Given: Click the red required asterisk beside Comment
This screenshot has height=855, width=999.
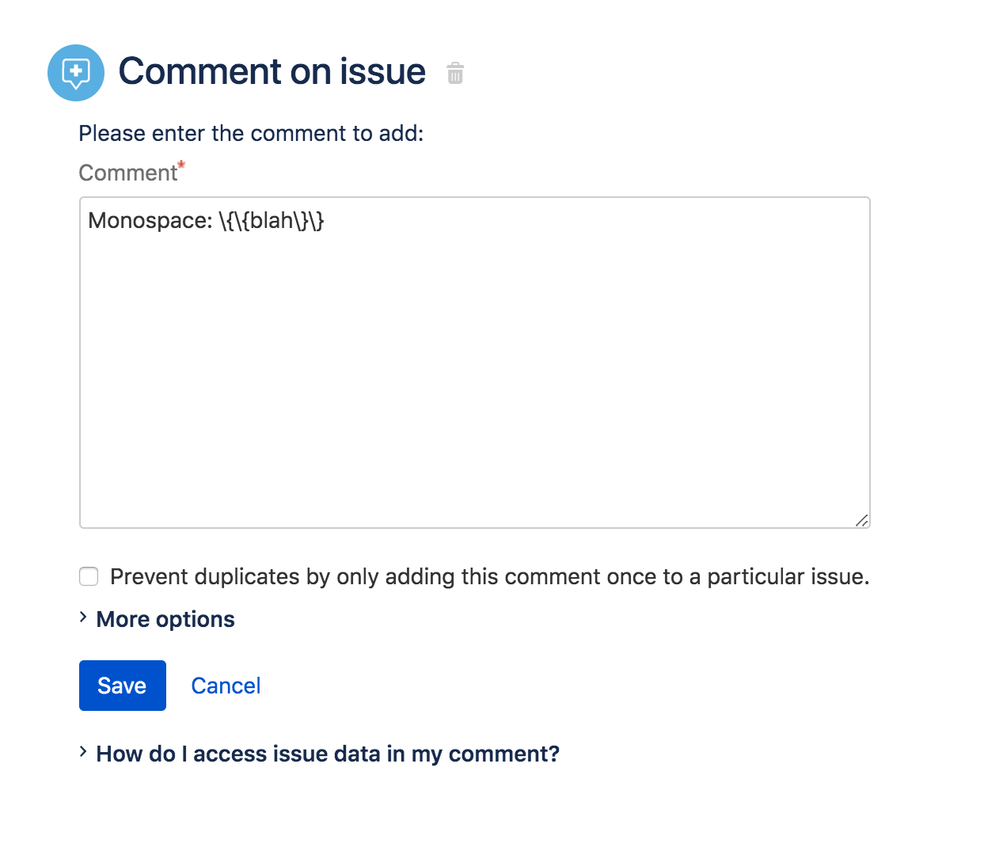Looking at the screenshot, I should click(x=182, y=164).
